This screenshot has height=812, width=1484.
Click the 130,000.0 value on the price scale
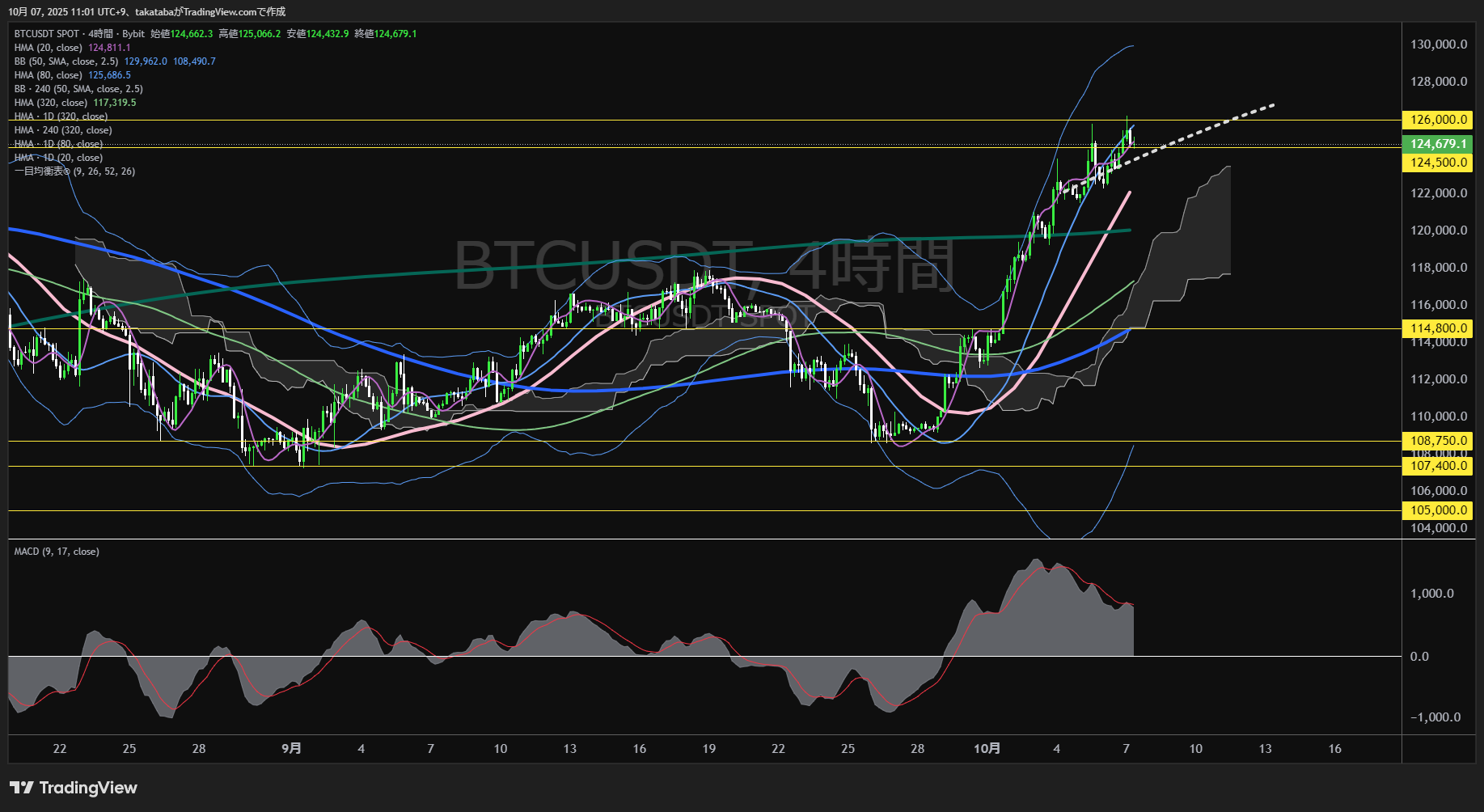tap(1438, 44)
